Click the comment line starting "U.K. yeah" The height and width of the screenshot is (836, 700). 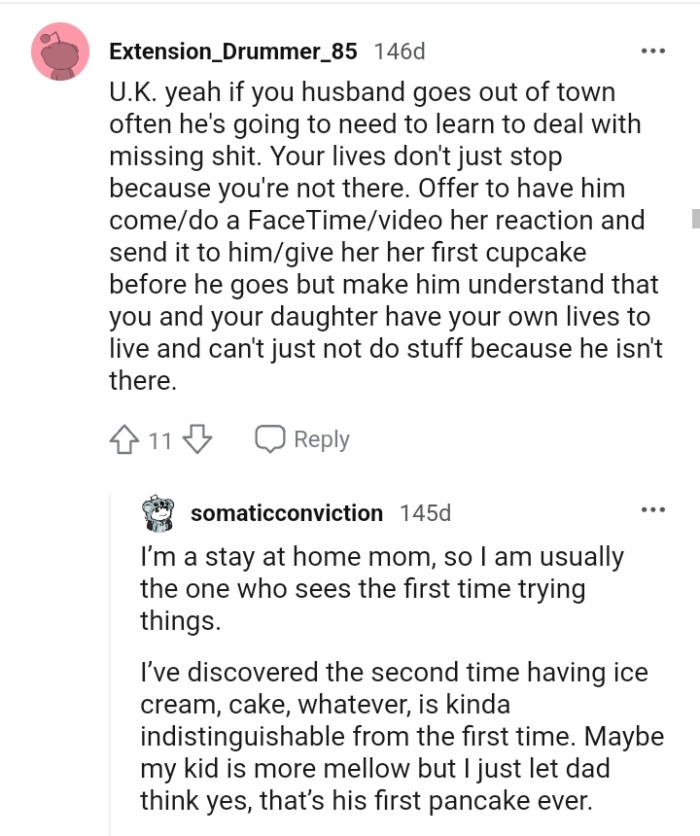coord(361,93)
